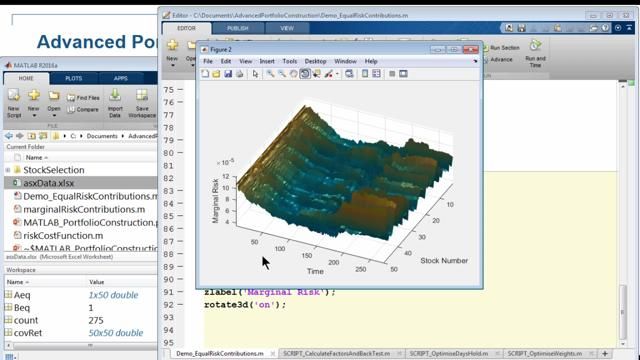Image resolution: width=640 pixels, height=360 pixels.
Task: Expand StockSelection folder in Current Folder
Action: (x=8, y=170)
